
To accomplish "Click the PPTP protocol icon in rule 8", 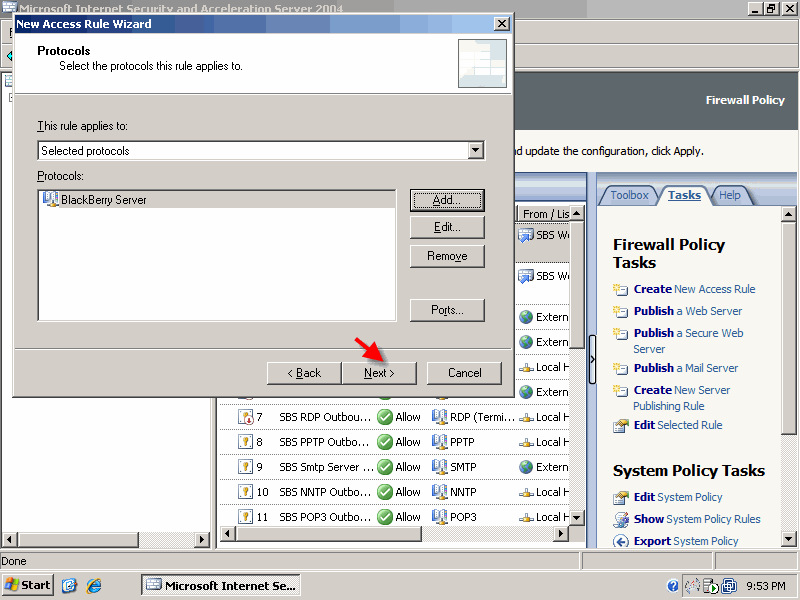I will pyautogui.click(x=439, y=442).
